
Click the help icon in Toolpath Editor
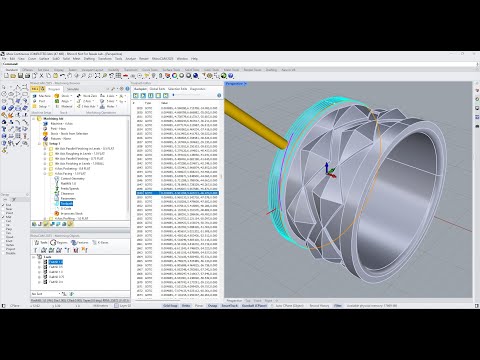point(219,96)
